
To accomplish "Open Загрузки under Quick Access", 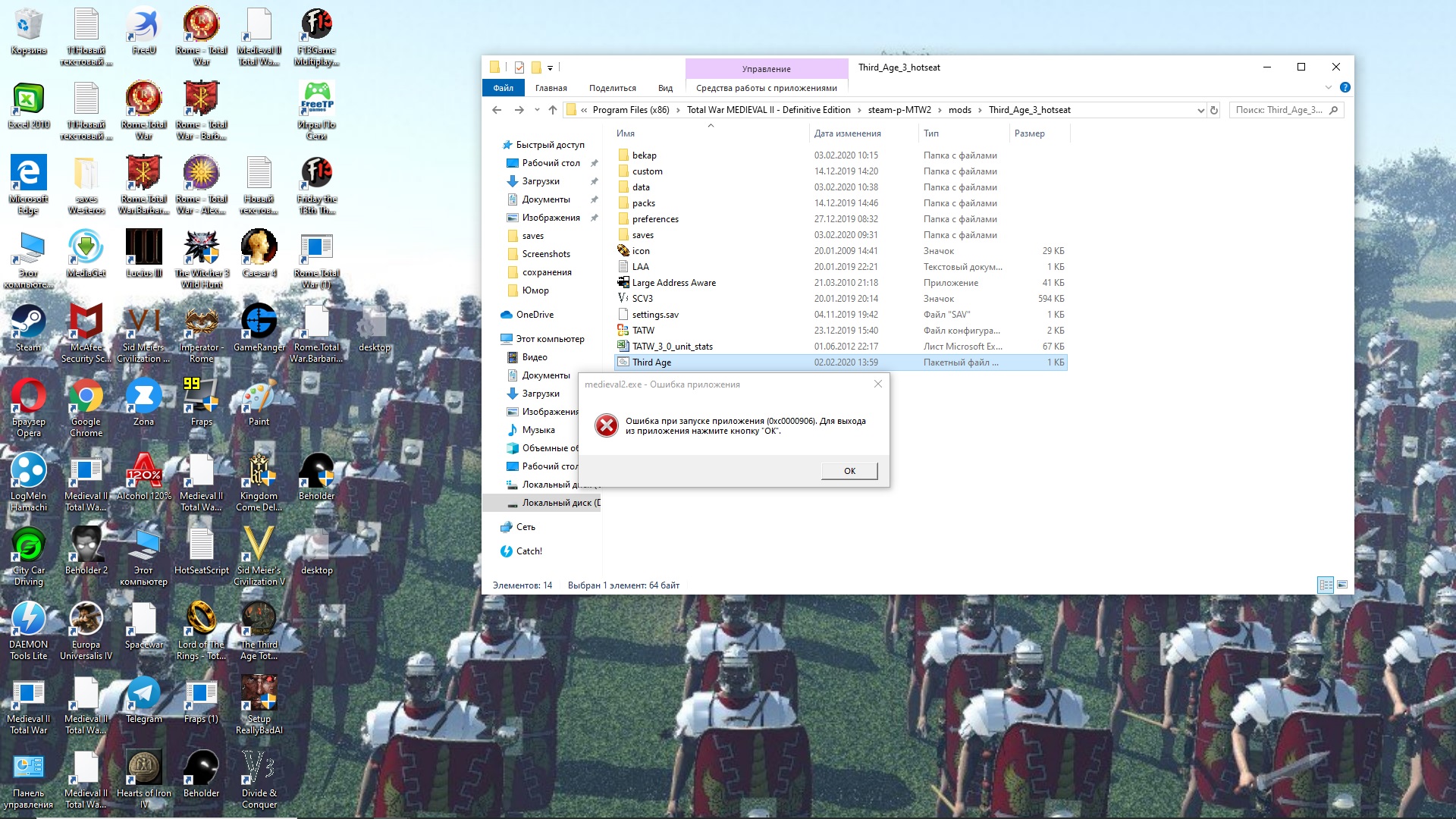I will (541, 181).
